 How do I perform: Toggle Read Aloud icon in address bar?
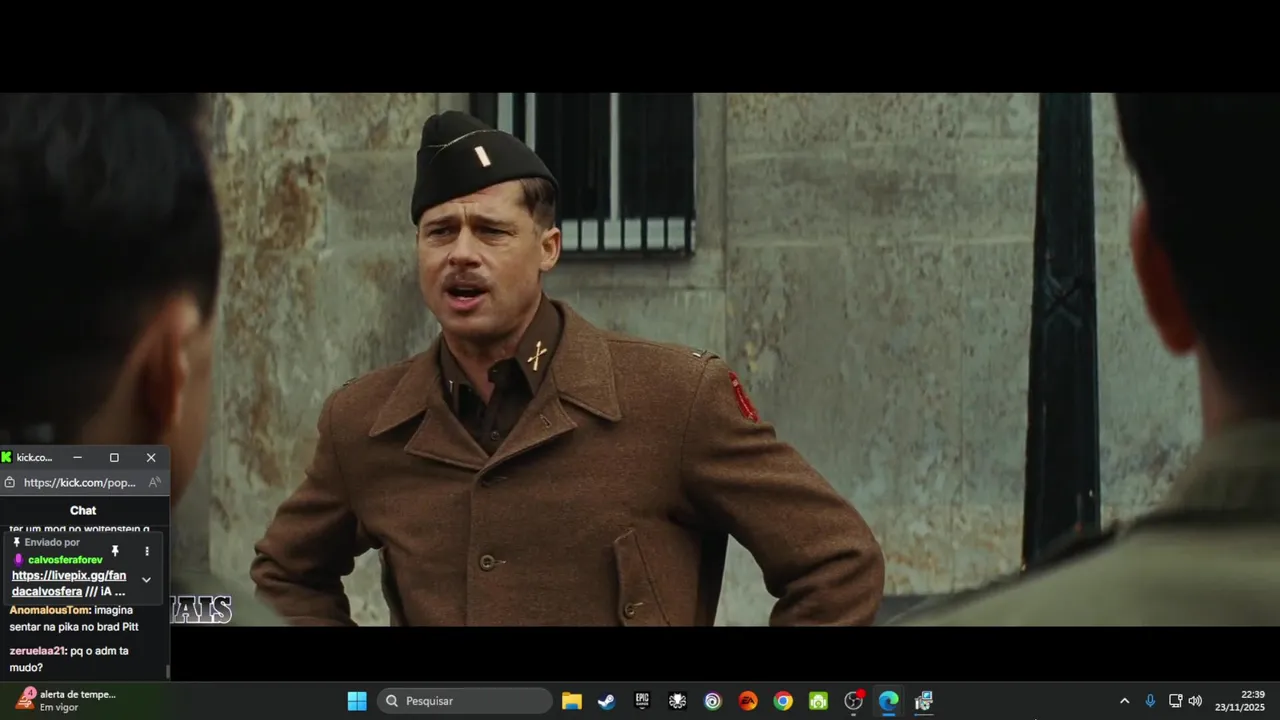[155, 482]
